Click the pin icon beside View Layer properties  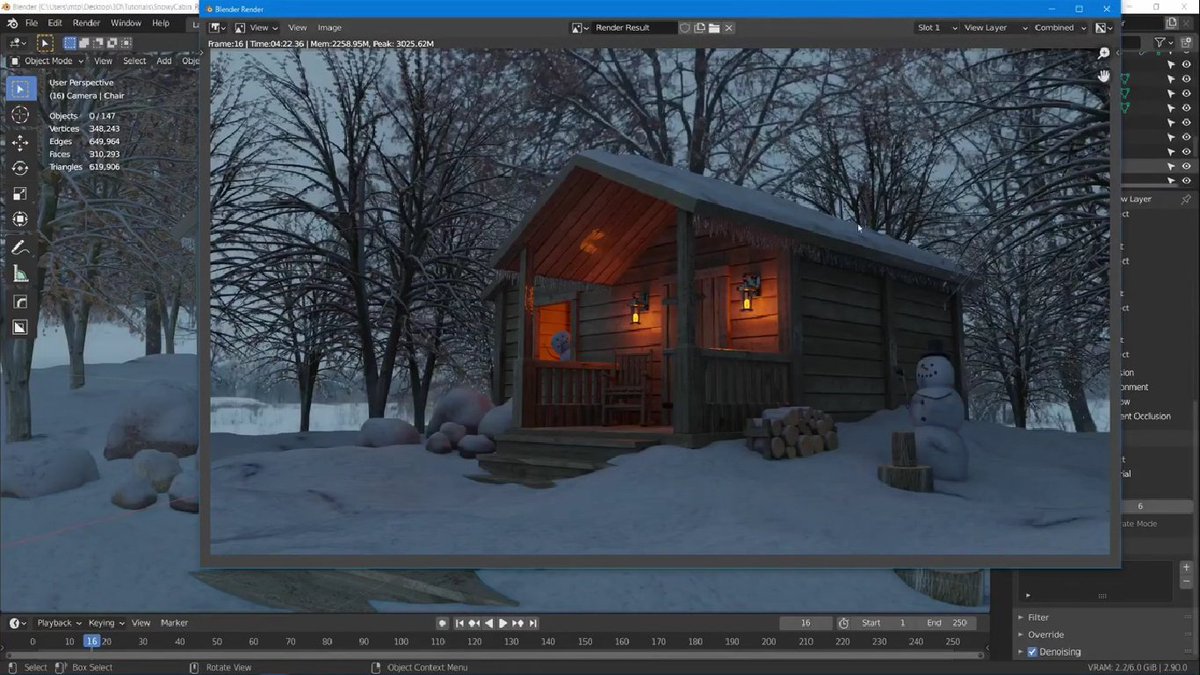click(x=1186, y=199)
